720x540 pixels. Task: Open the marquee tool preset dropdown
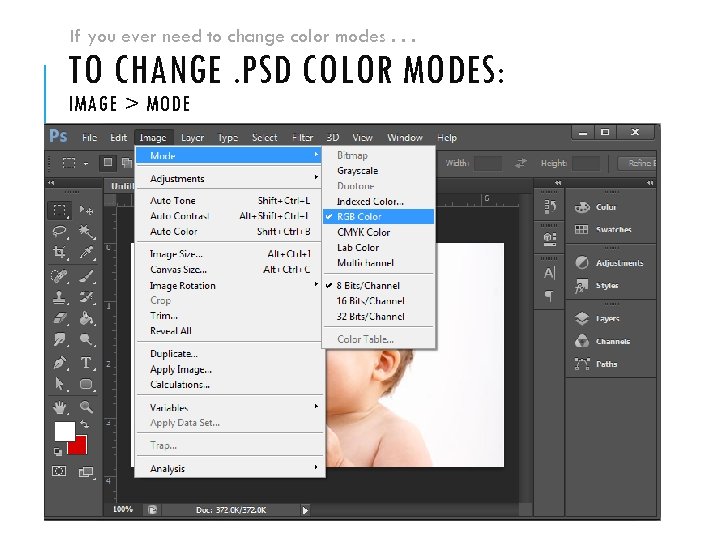[x=86, y=163]
